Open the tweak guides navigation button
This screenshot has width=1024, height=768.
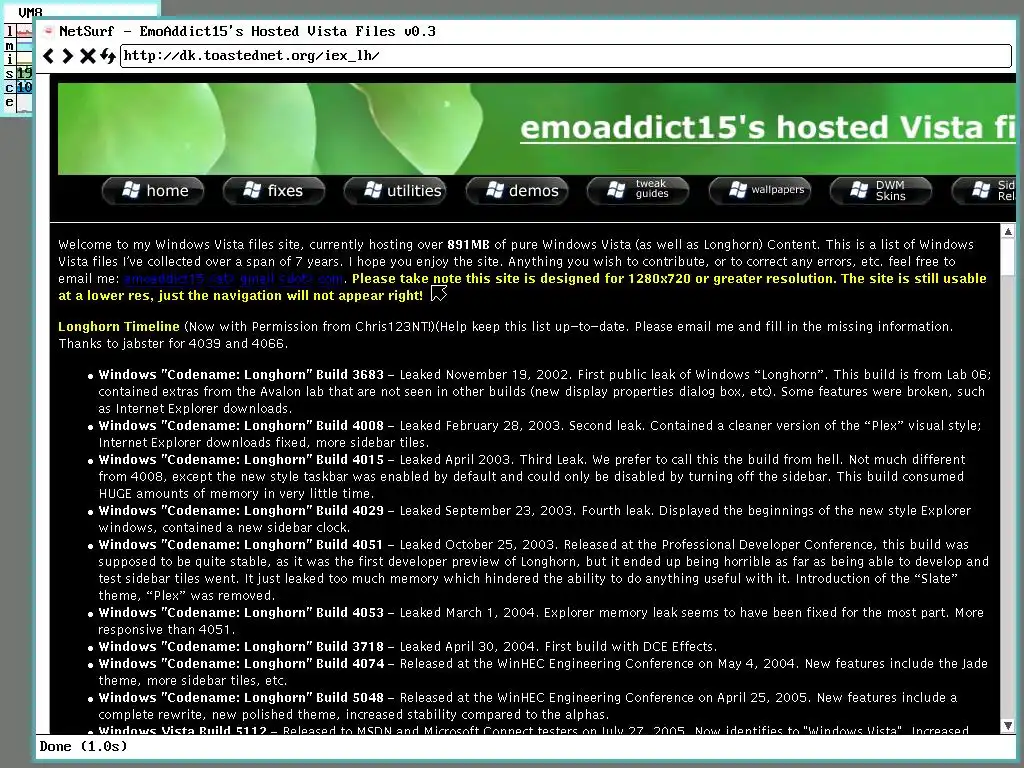[638, 191]
